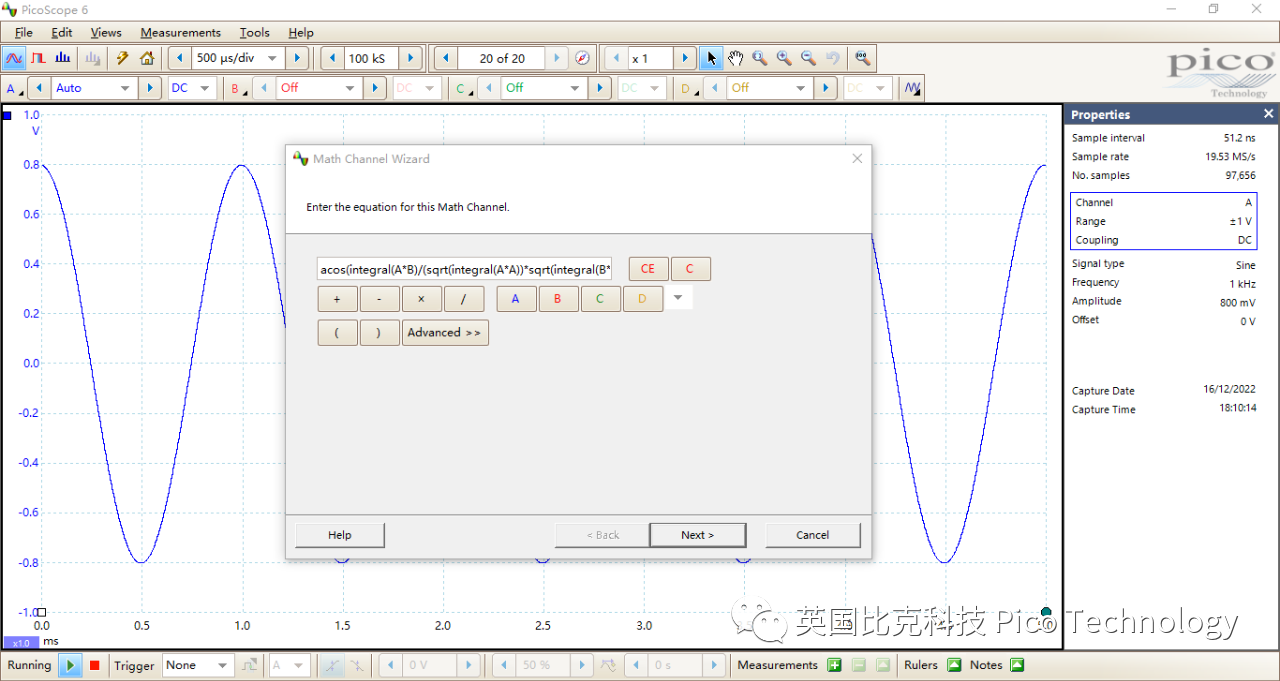Select Scope Mode waveform icon
The width and height of the screenshot is (1280, 681).
click(15, 58)
